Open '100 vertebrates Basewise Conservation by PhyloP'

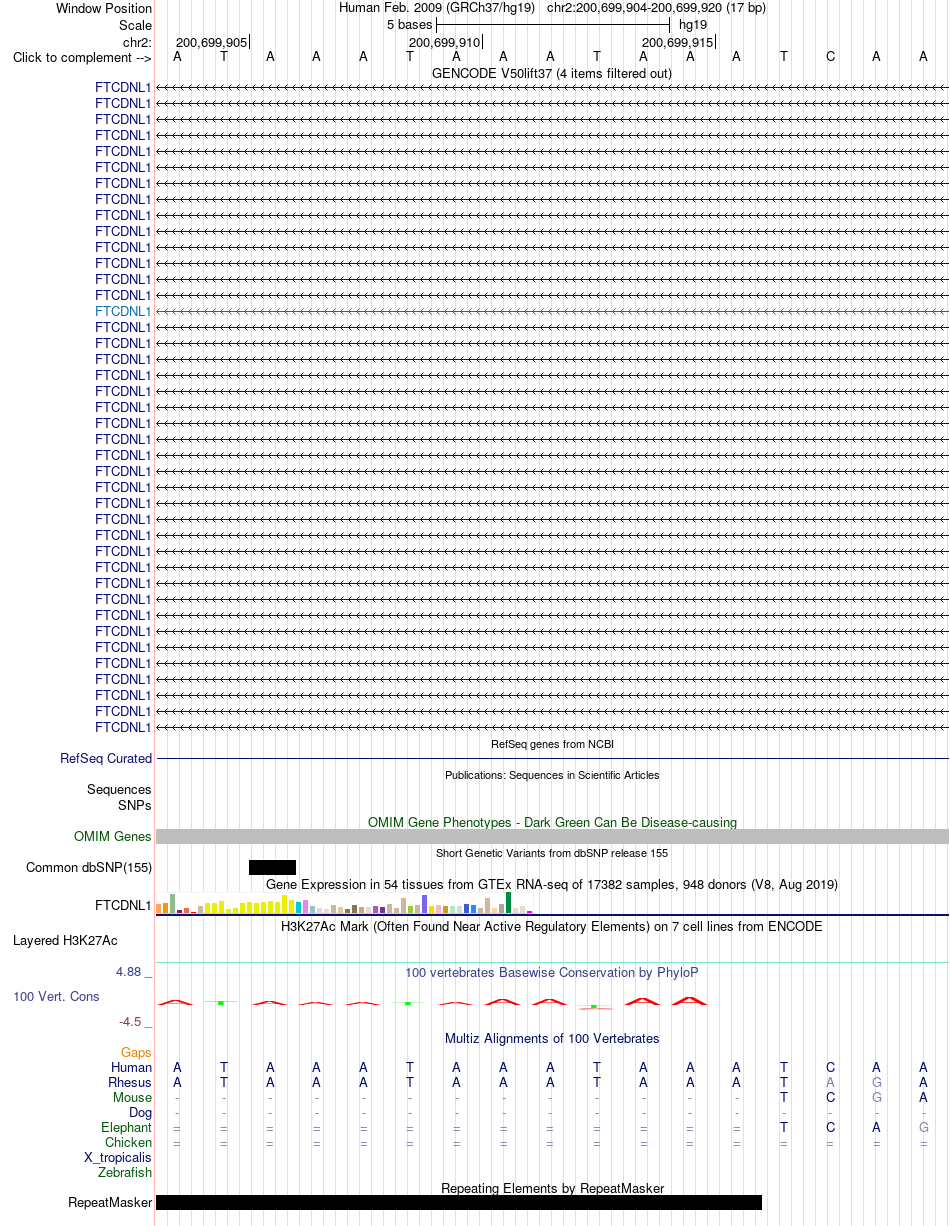(x=552, y=972)
